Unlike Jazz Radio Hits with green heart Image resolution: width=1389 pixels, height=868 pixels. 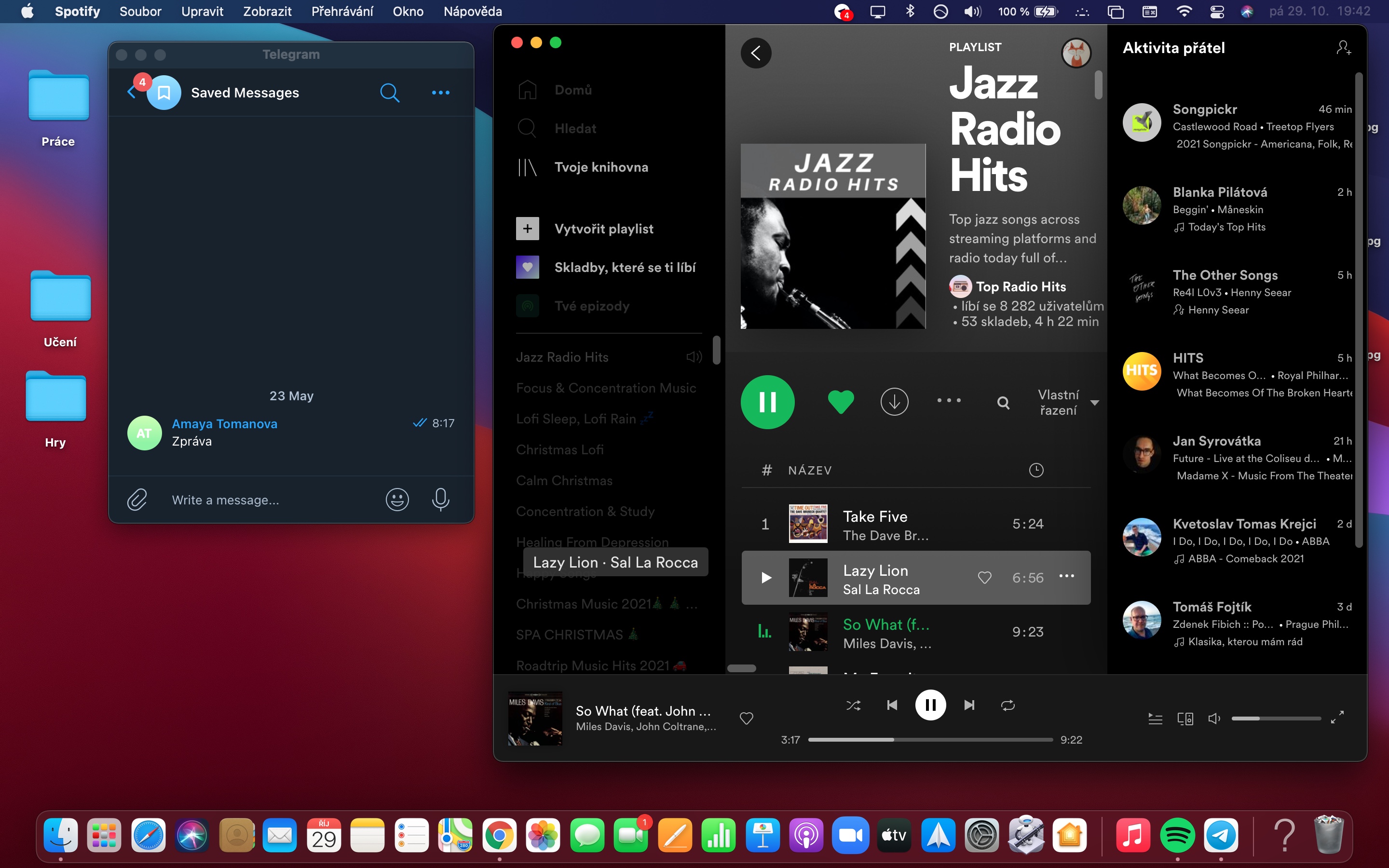pos(840,401)
